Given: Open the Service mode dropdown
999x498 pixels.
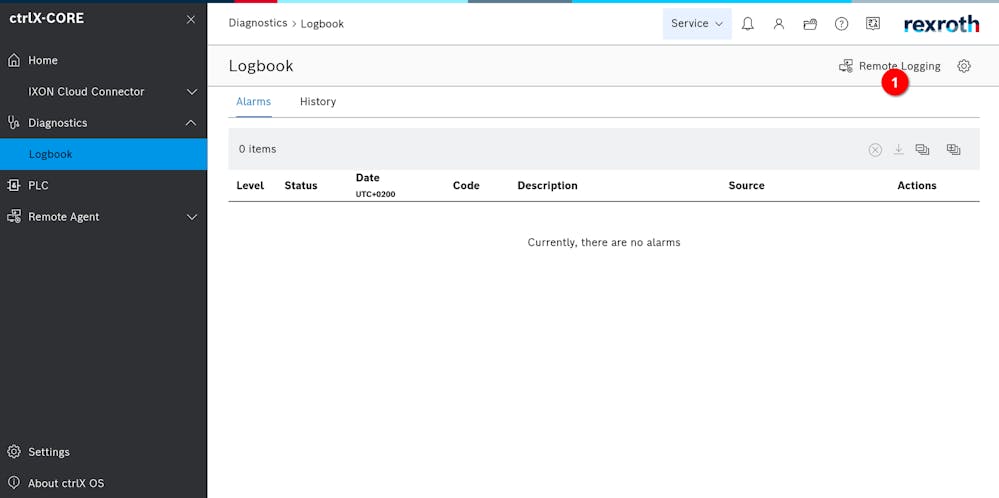Looking at the screenshot, I should (x=696, y=24).
